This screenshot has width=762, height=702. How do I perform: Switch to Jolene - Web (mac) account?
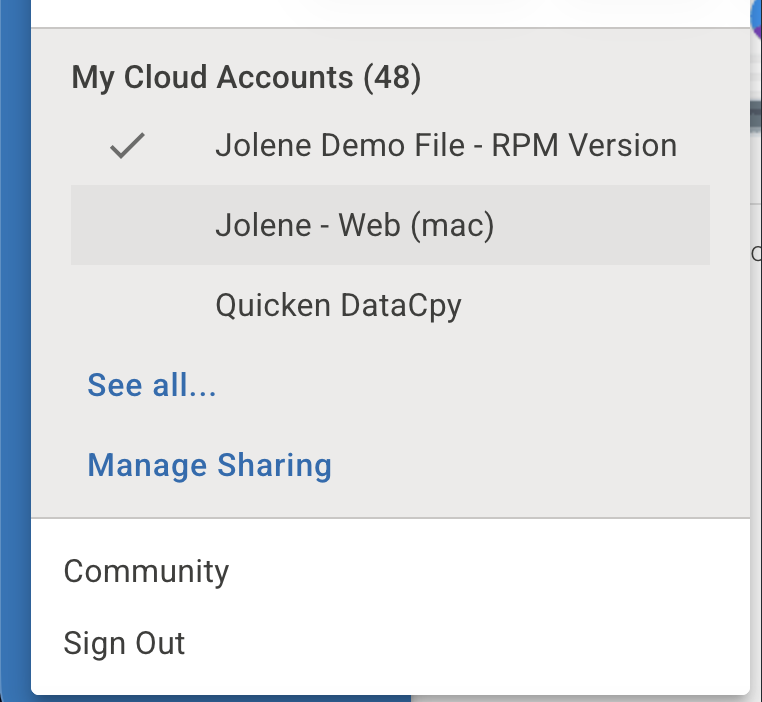tap(355, 225)
